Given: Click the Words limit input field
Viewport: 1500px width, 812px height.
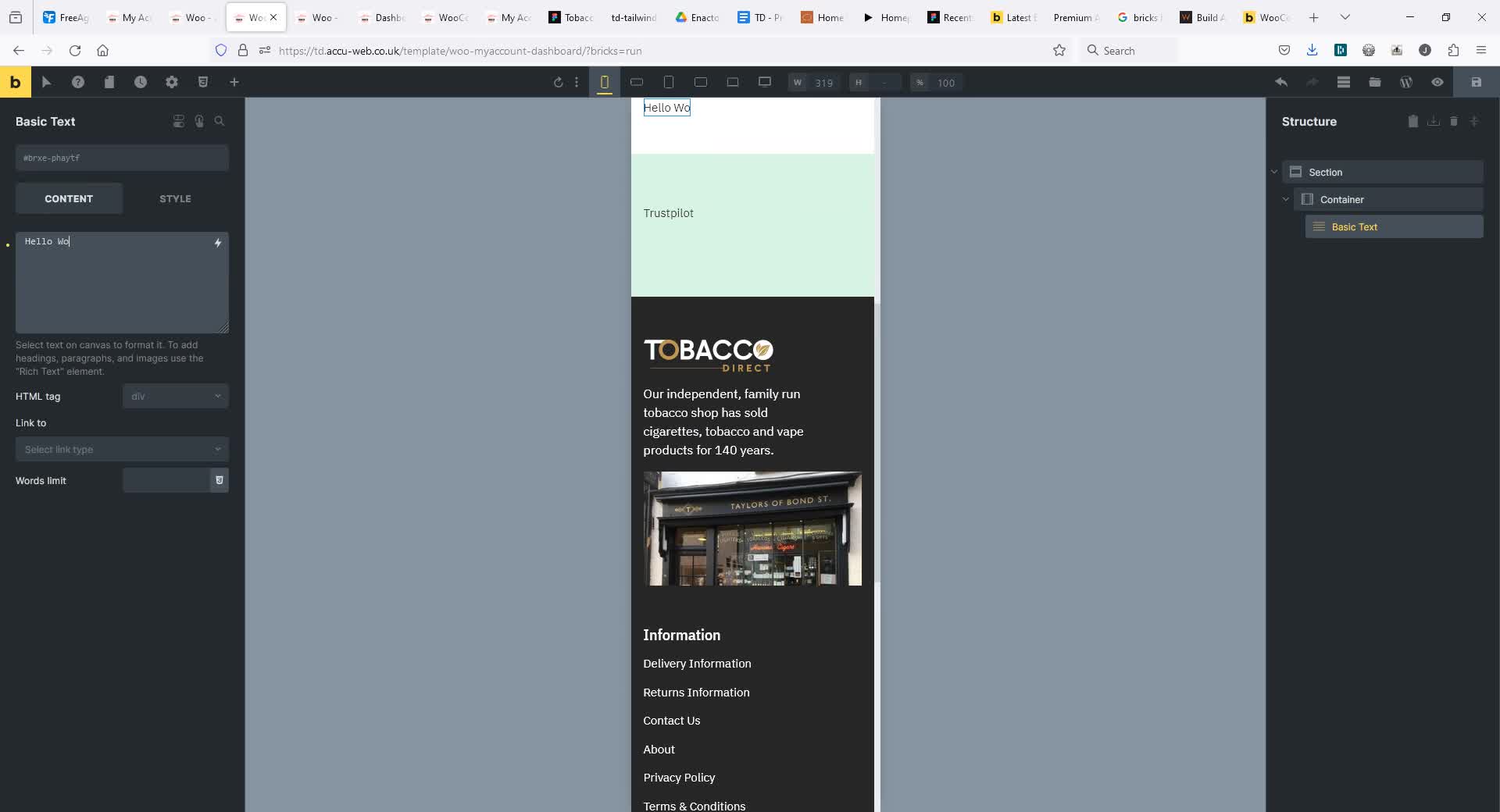Looking at the screenshot, I should coord(166,481).
